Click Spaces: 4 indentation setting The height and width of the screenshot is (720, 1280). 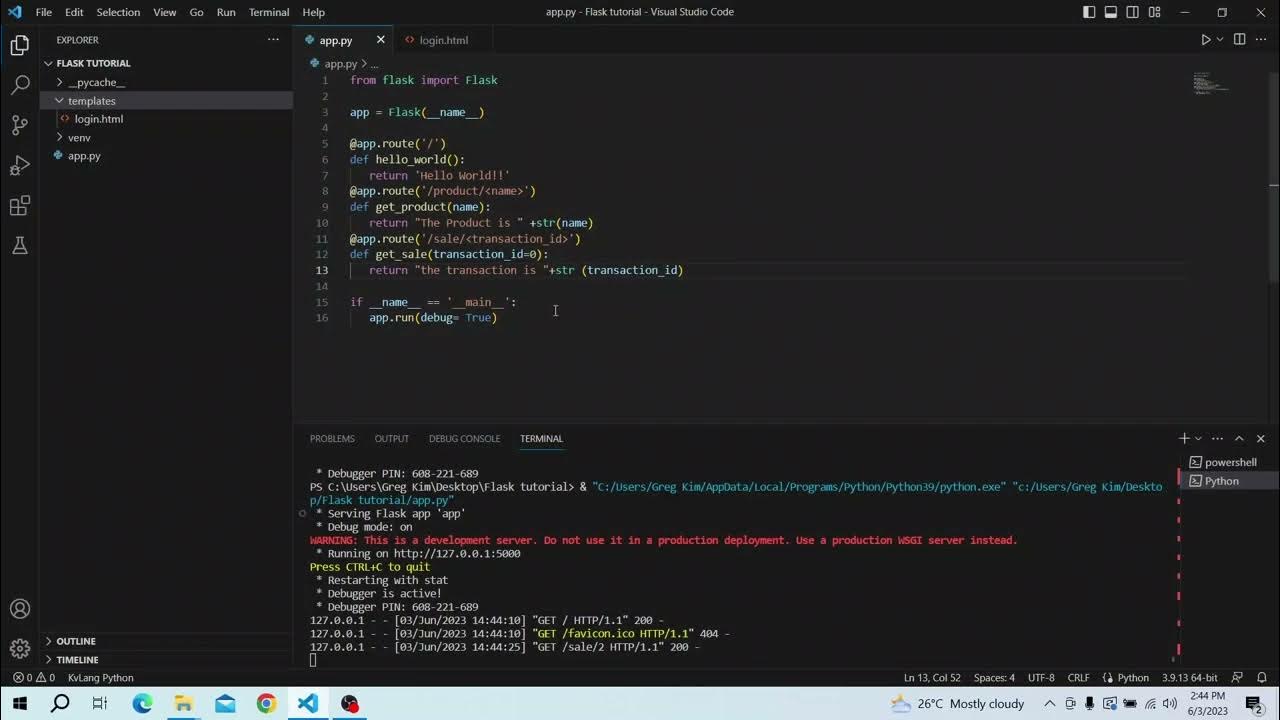pyautogui.click(x=994, y=677)
